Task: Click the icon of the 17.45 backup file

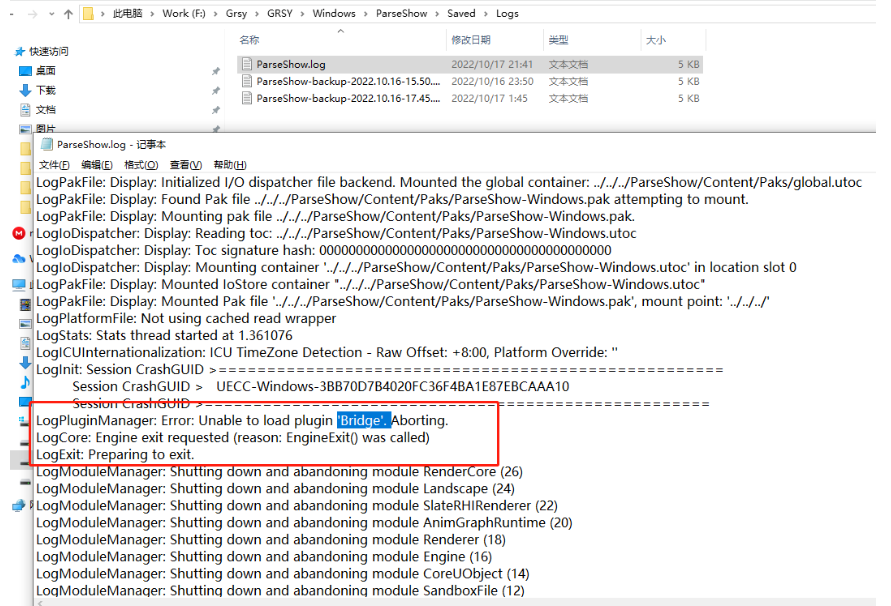Action: point(247,98)
